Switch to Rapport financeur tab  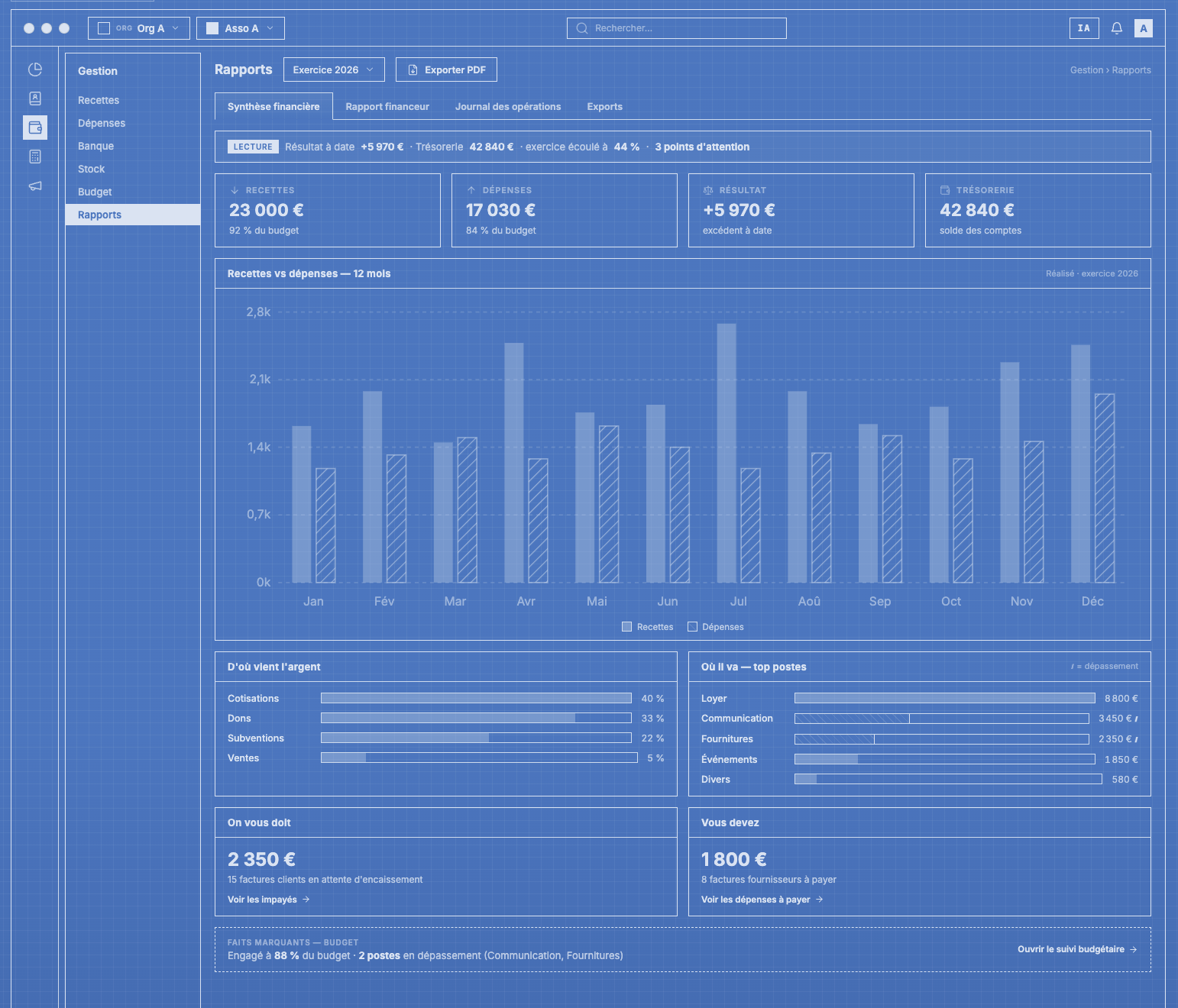point(387,106)
